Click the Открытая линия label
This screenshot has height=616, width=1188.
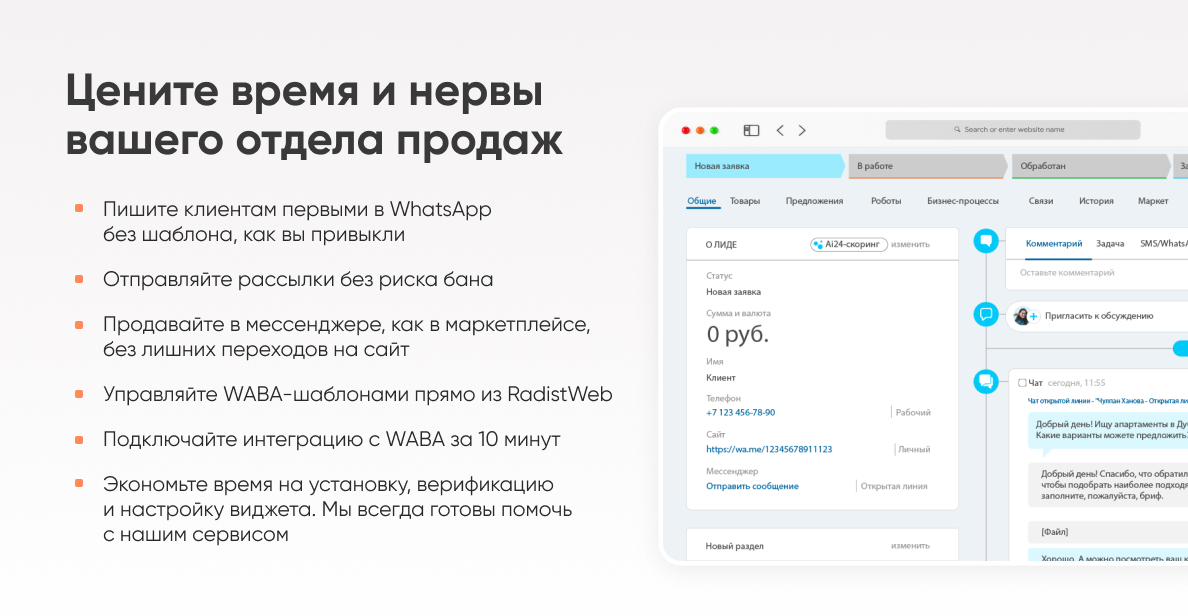click(x=894, y=486)
